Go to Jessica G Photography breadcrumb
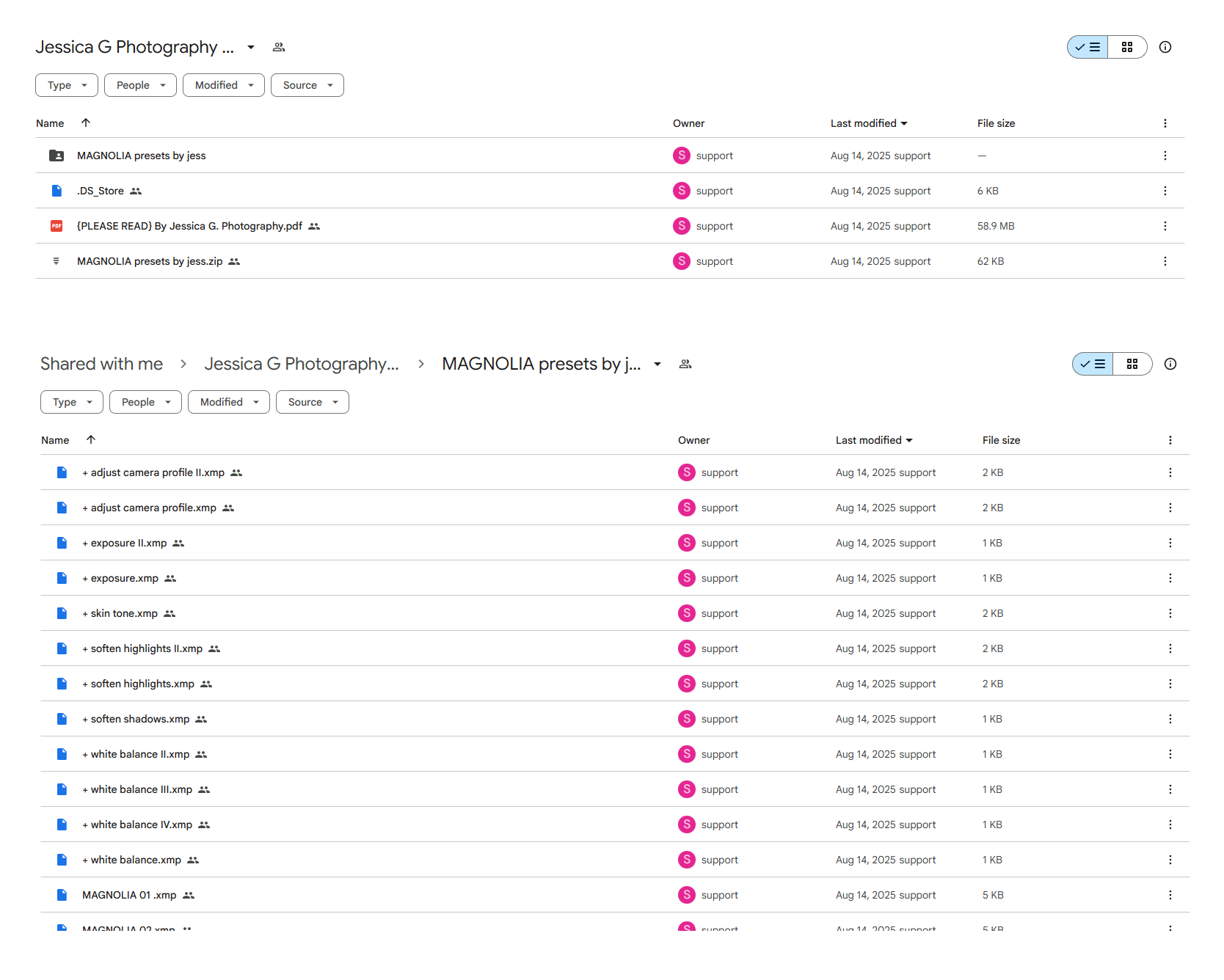The width and height of the screenshot is (1224, 980). tap(302, 364)
